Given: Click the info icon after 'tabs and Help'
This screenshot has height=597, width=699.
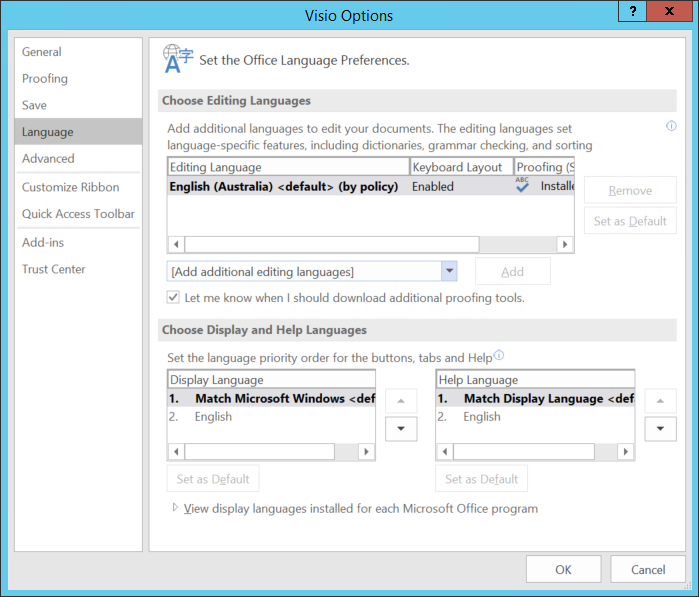Looking at the screenshot, I should pos(499,355).
